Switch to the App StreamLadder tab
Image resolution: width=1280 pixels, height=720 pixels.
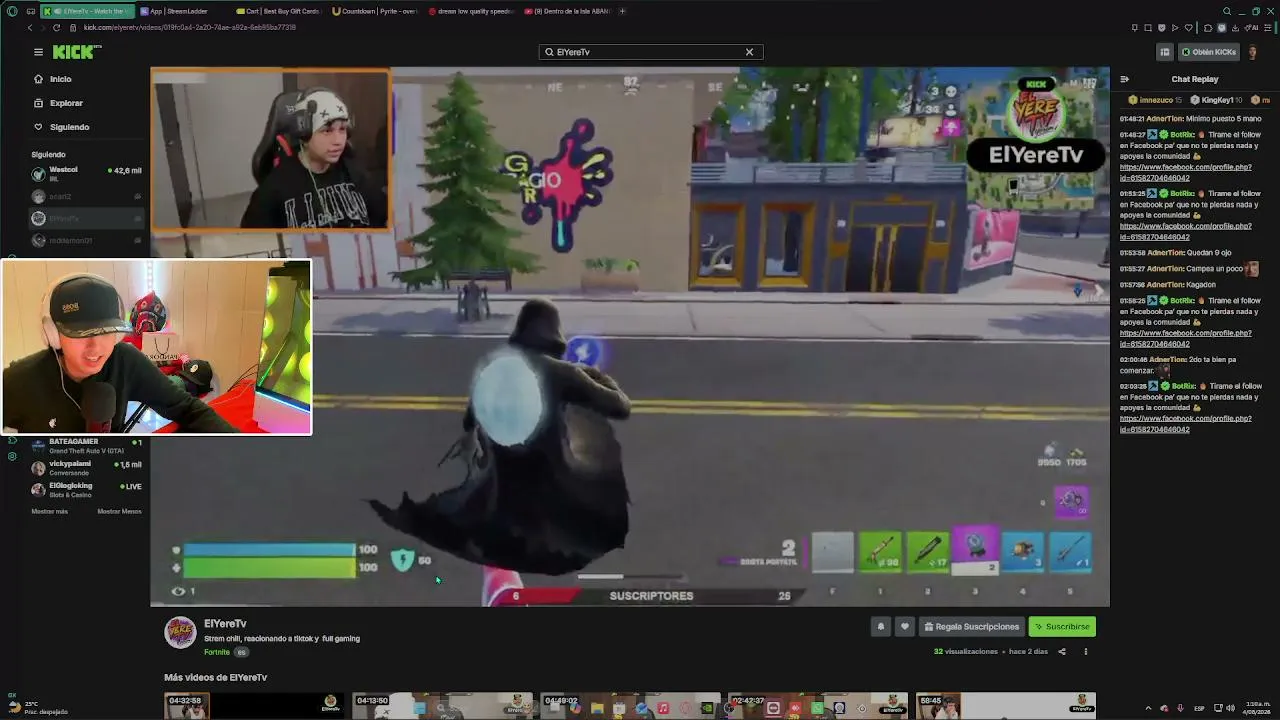coord(180,11)
